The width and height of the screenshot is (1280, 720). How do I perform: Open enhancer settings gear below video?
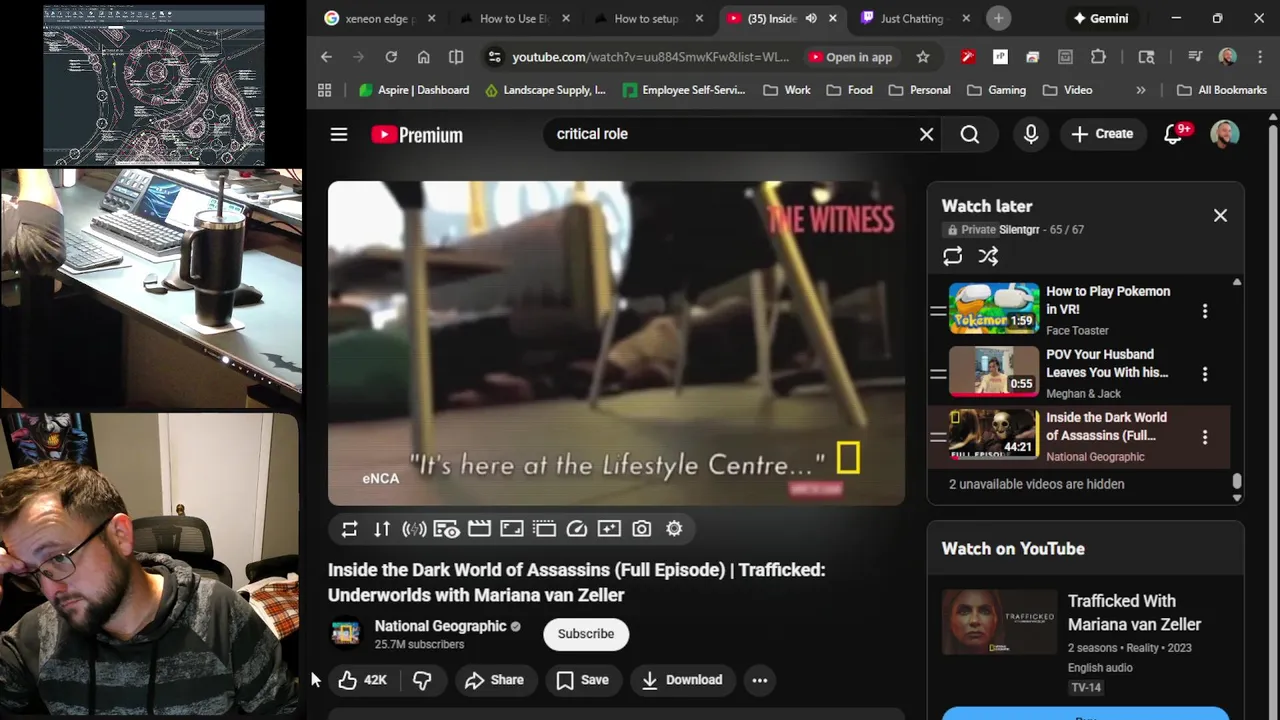pyautogui.click(x=674, y=529)
